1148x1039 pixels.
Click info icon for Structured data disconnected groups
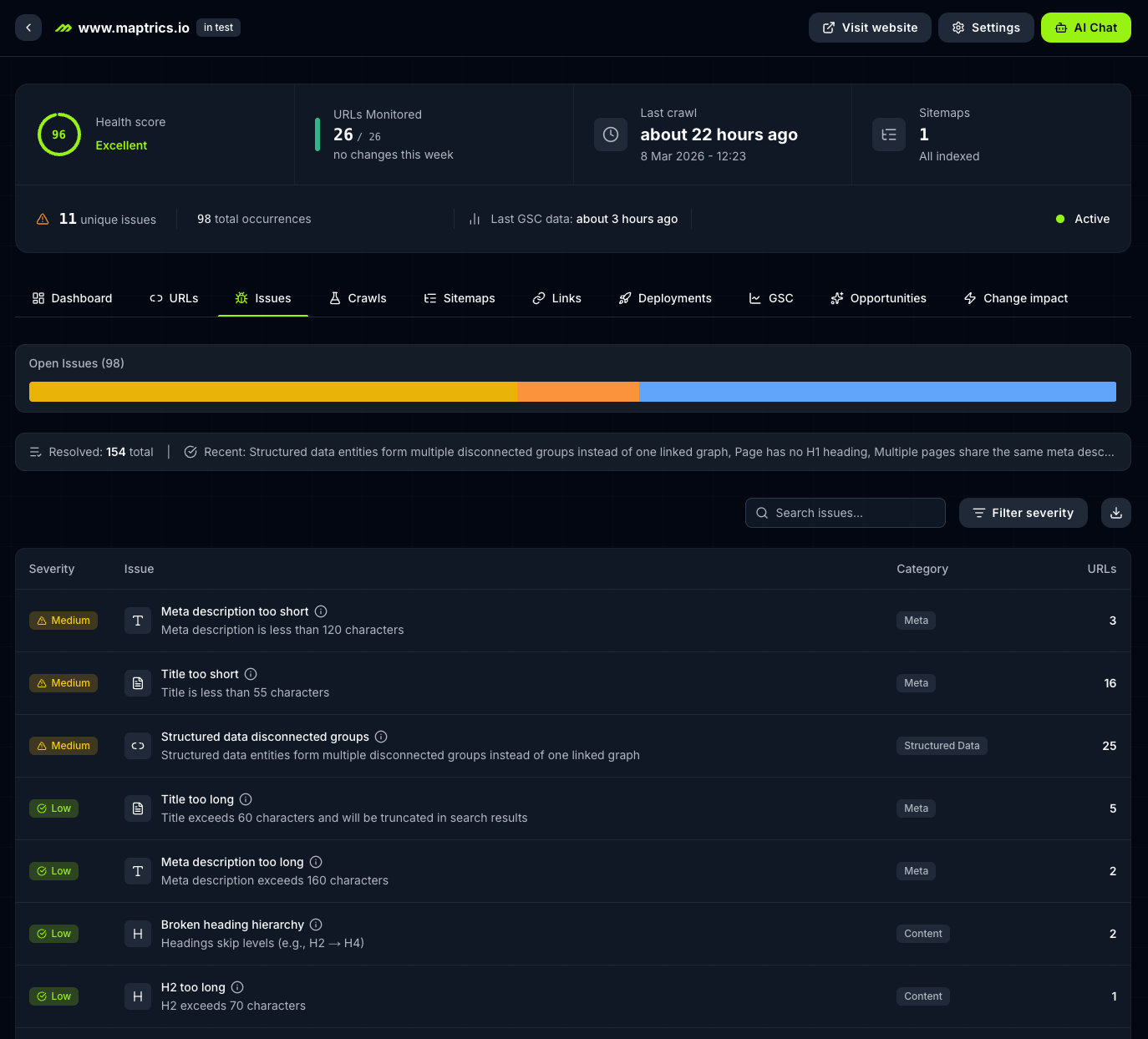pos(381,737)
